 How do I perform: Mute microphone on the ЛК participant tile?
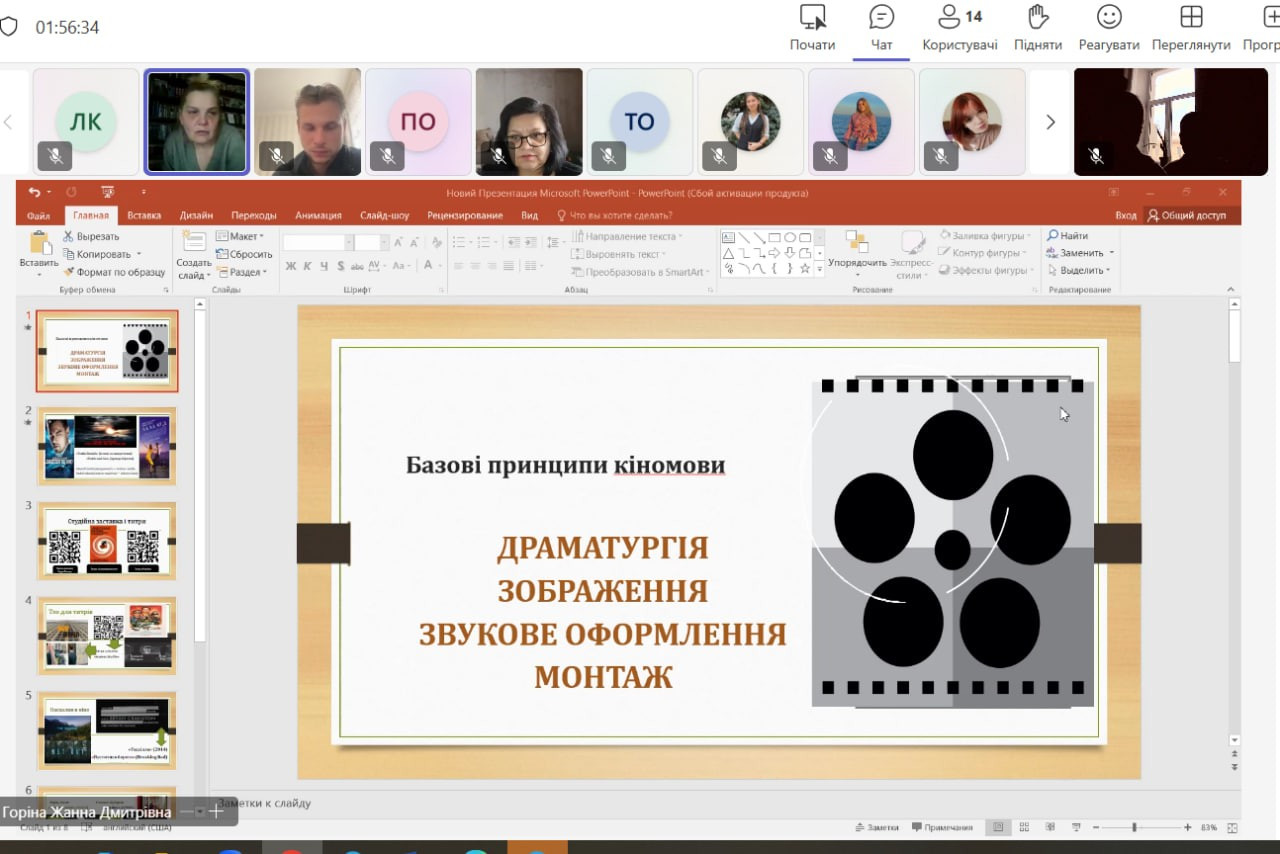coord(54,157)
